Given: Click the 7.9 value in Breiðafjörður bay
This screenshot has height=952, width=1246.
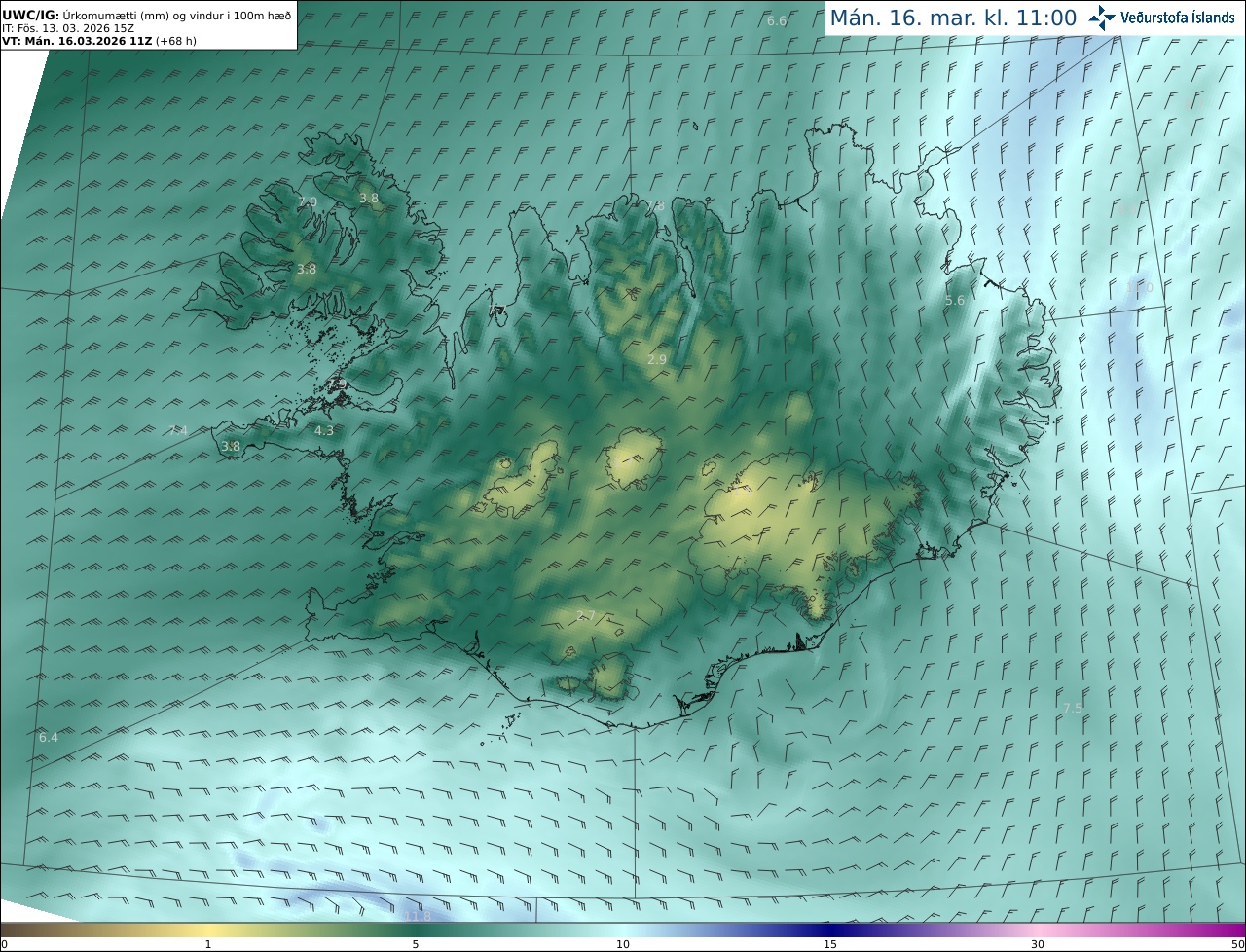Looking at the screenshot, I should (337, 385).
